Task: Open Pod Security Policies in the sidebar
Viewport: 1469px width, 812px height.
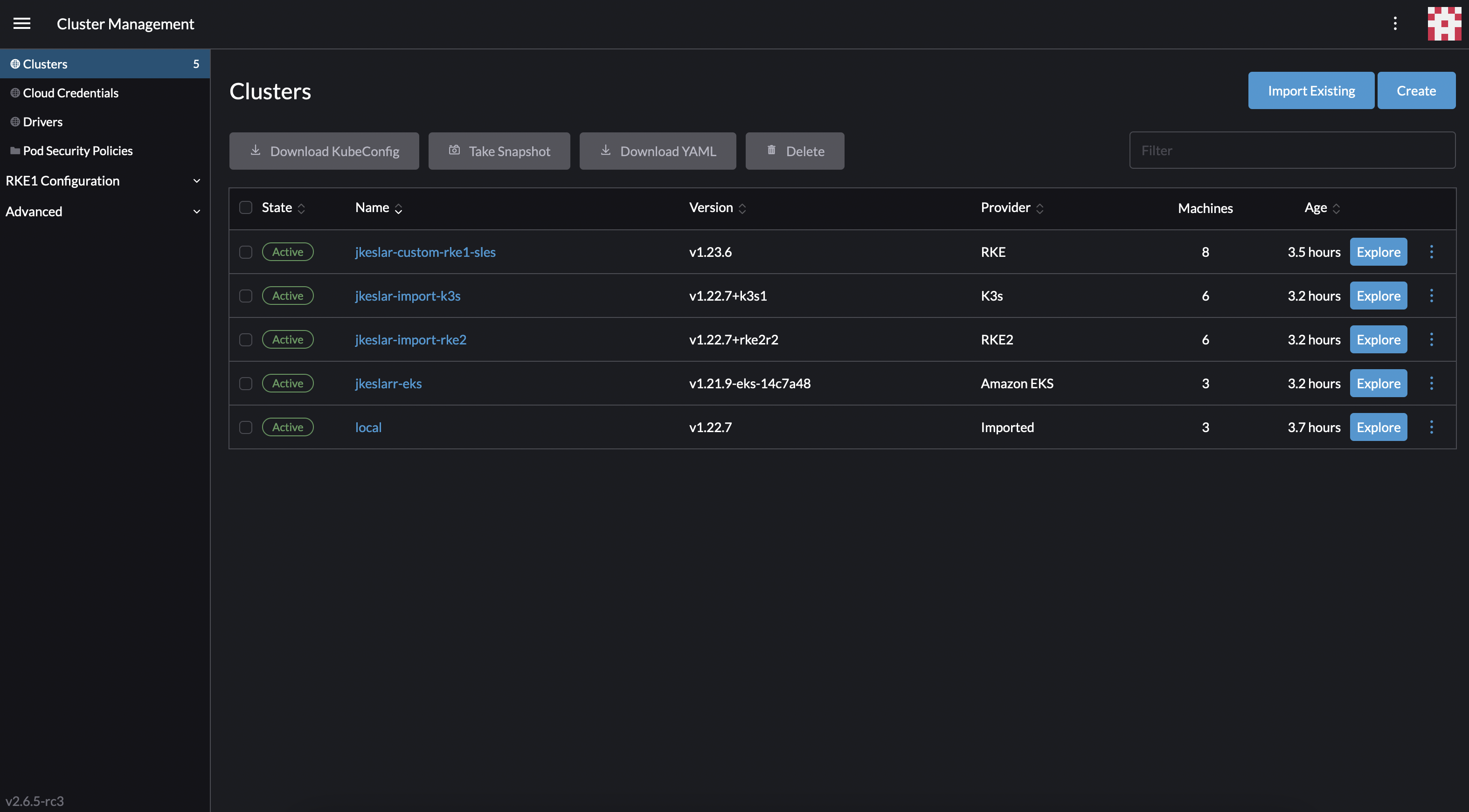Action: tap(105, 151)
